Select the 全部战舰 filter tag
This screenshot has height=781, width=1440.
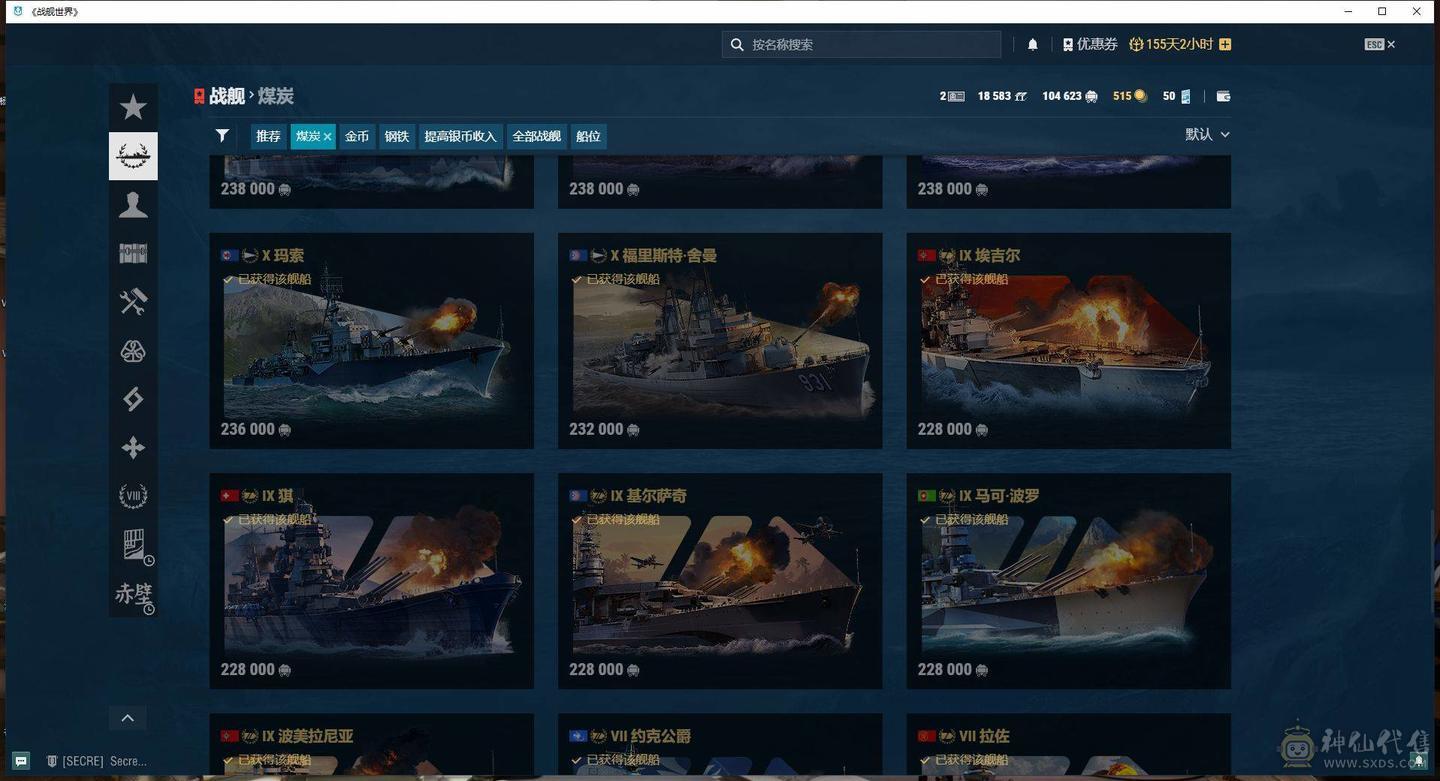coord(537,136)
